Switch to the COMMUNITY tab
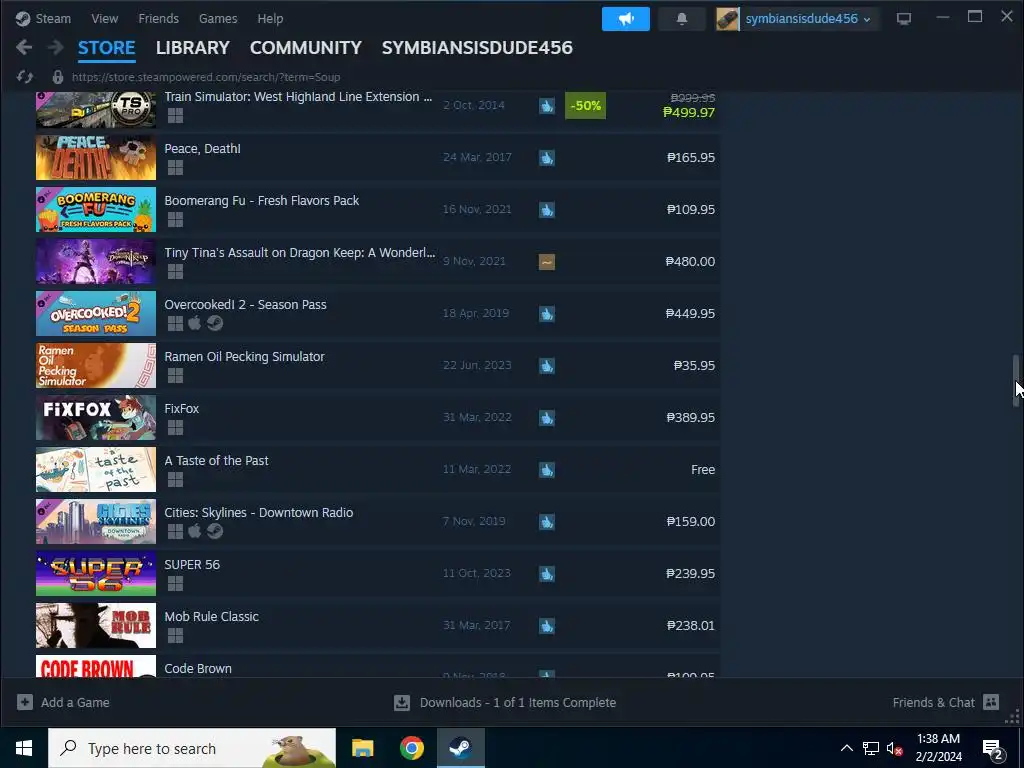The width and height of the screenshot is (1024, 768). click(306, 48)
